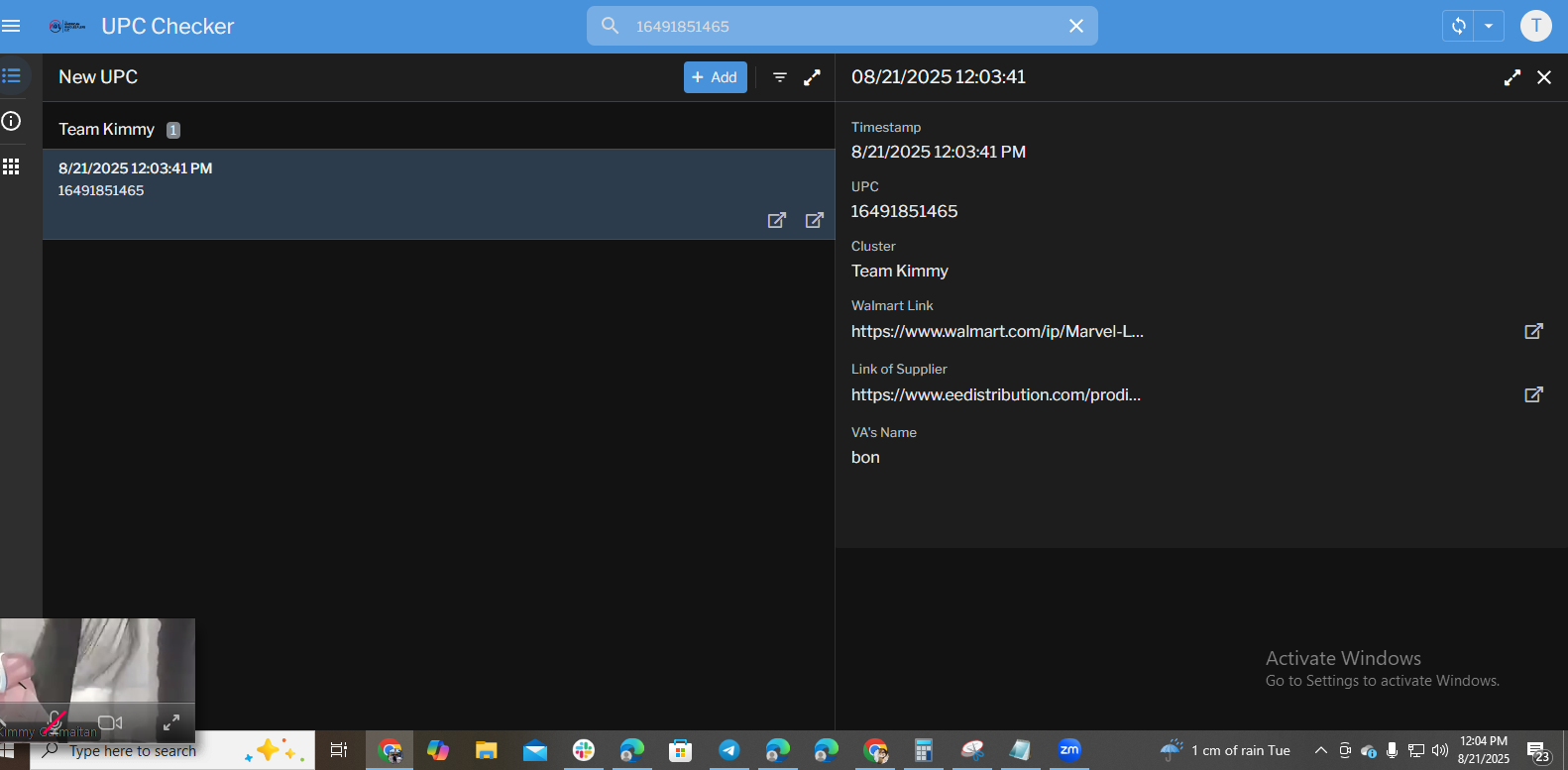Click the UPC search input field
Screen dimensions: 1568x770
pos(842,26)
